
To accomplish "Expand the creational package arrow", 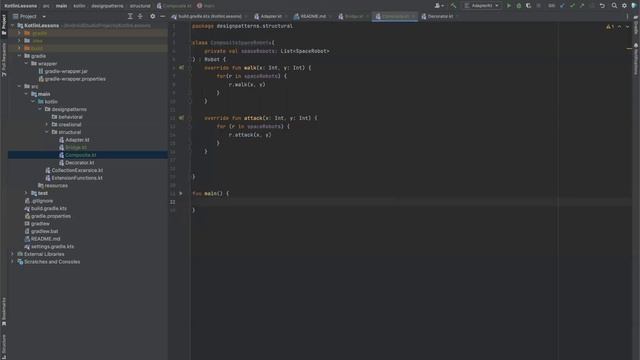I will [47, 124].
